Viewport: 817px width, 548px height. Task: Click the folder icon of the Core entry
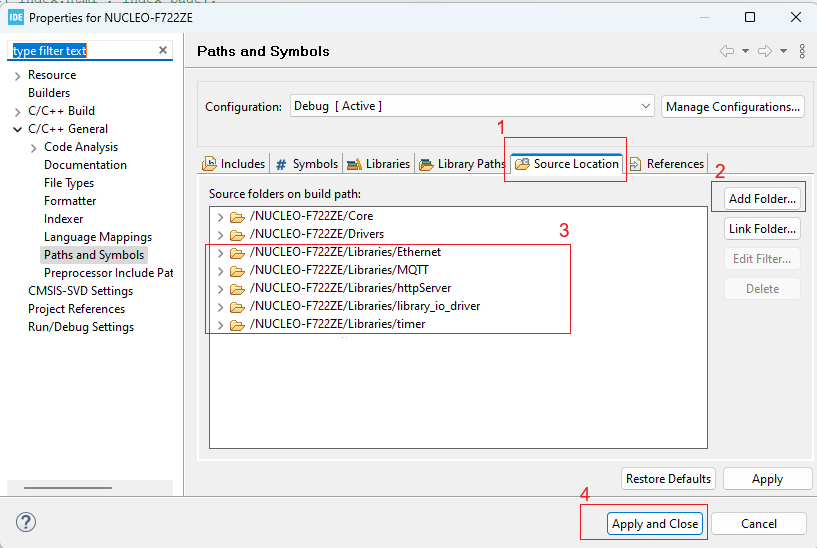point(237,217)
